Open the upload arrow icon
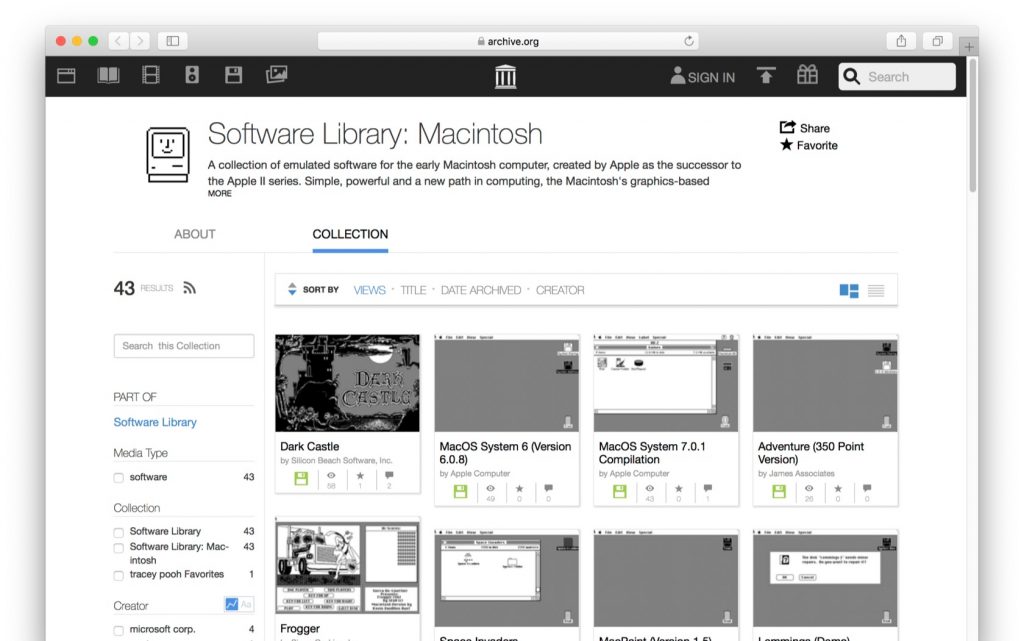 [763, 74]
